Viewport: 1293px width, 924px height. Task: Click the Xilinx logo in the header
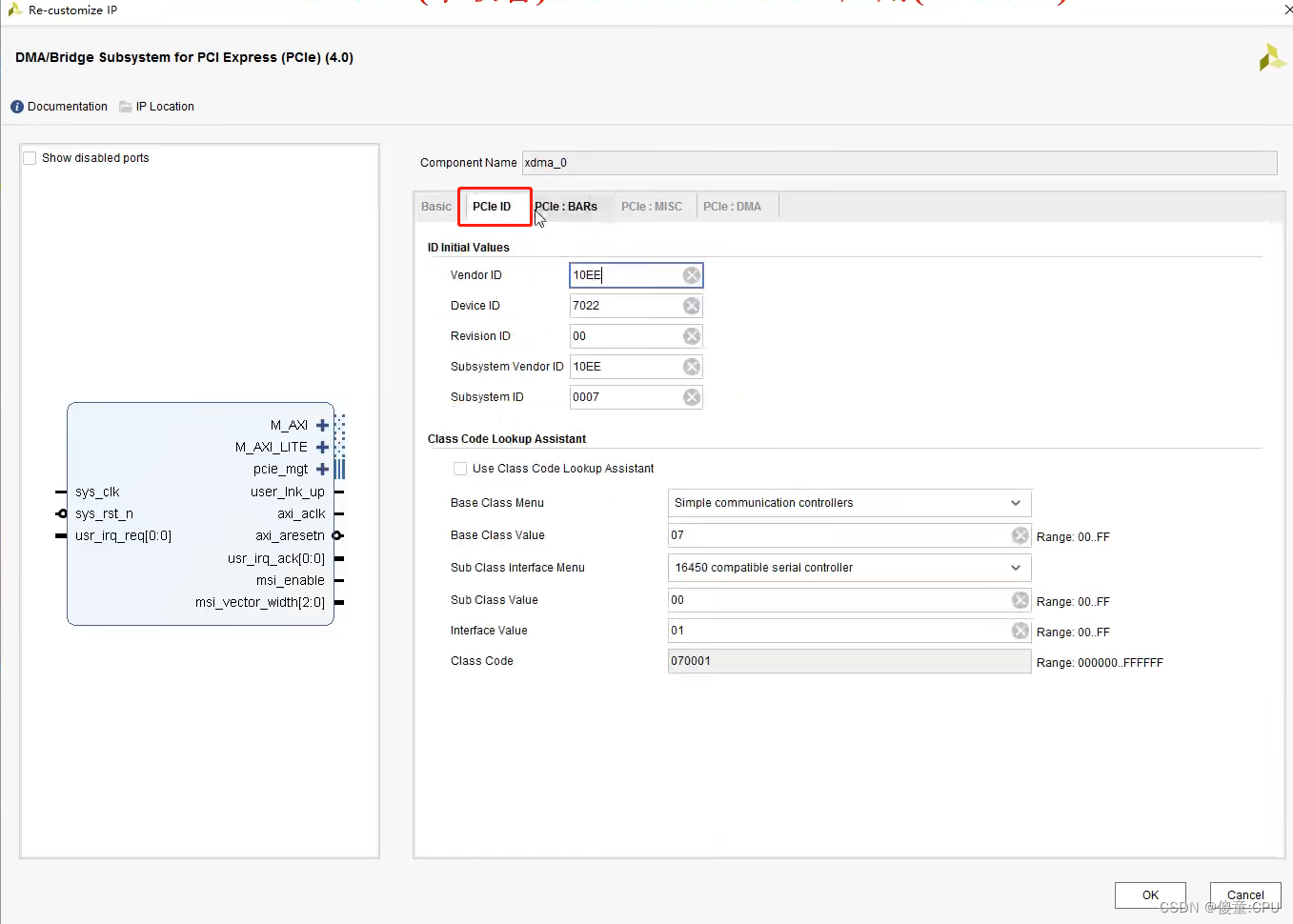tap(1272, 58)
